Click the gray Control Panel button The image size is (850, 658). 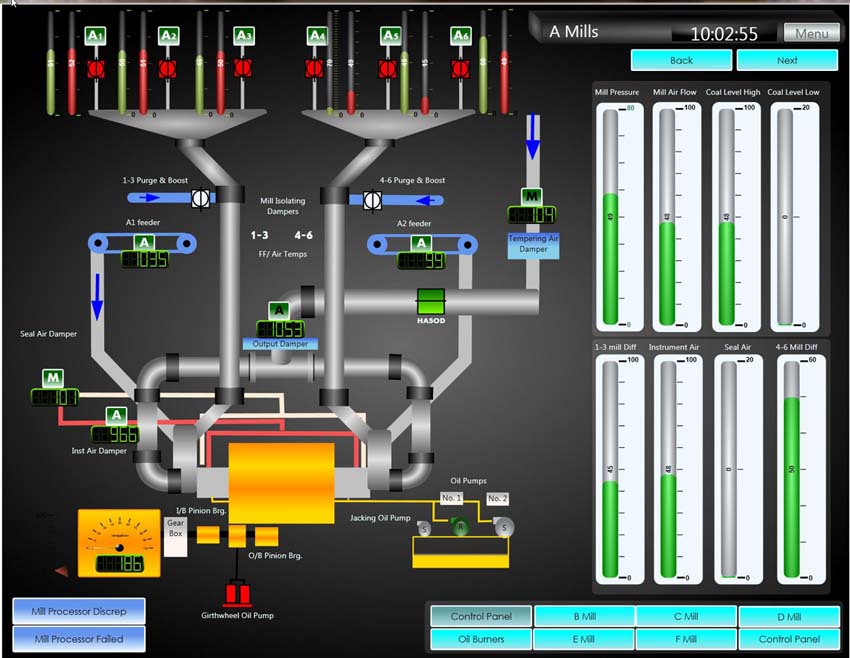pyautogui.click(x=481, y=616)
